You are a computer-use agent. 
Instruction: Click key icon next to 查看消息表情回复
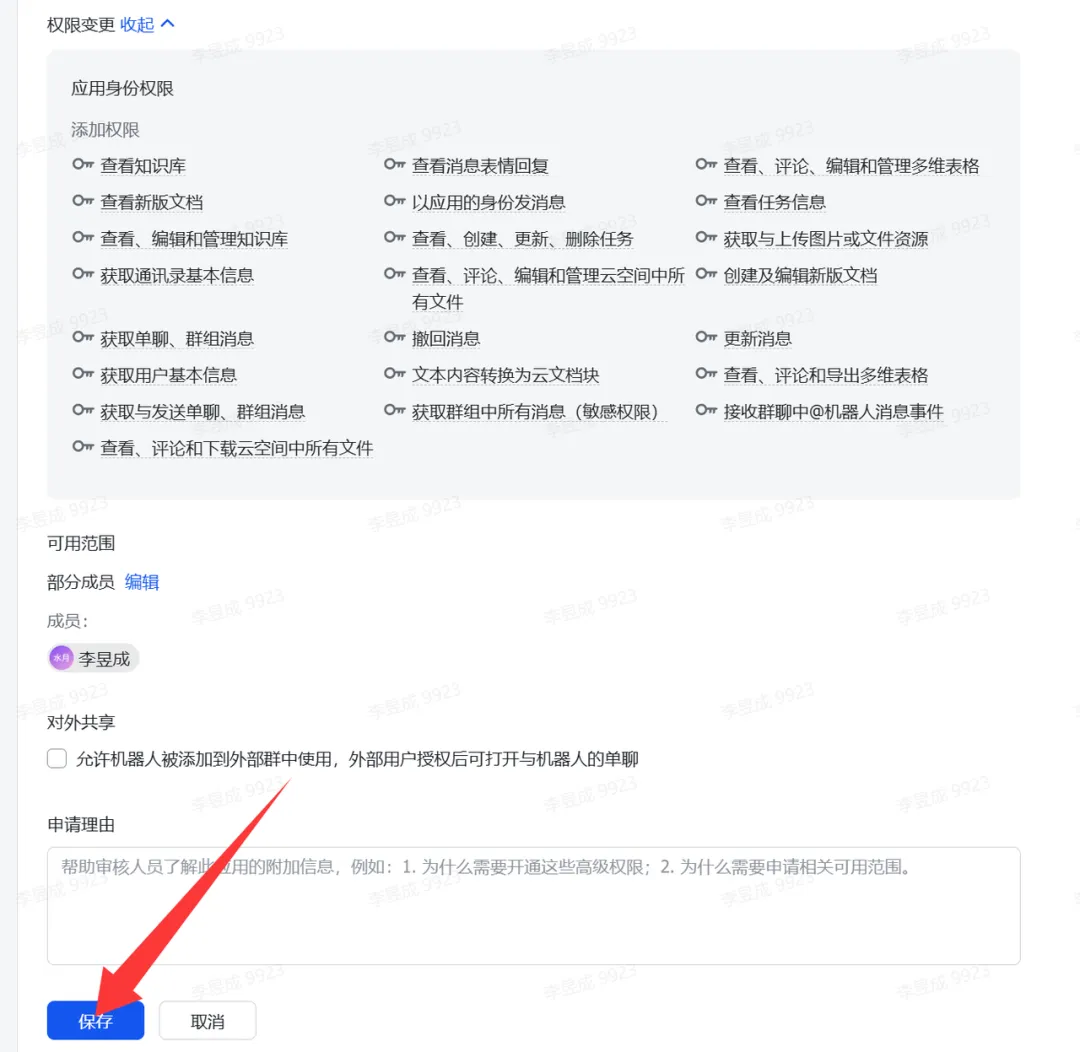[x=395, y=165]
